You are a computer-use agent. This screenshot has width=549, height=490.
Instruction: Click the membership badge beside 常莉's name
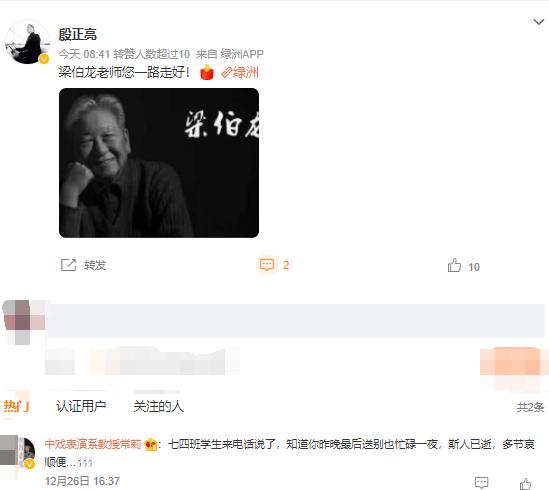[x=151, y=444]
